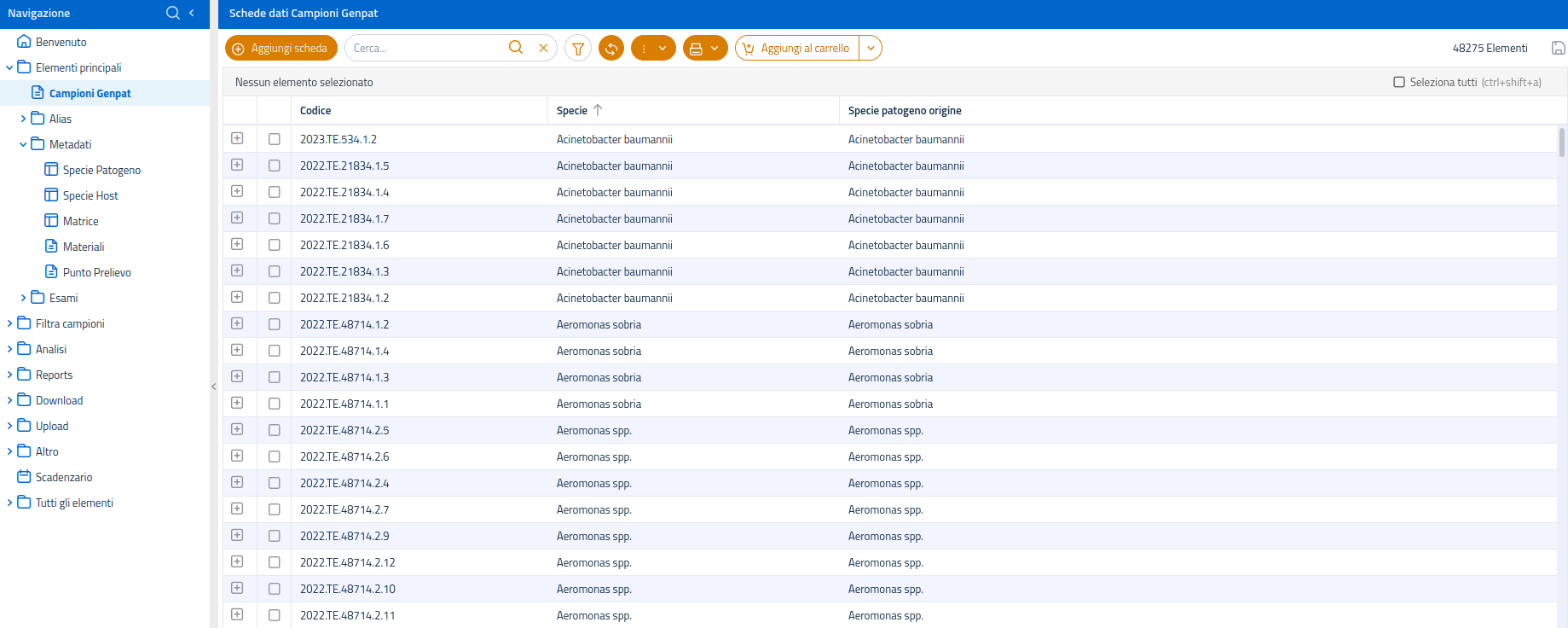Open Specie Patogeno in navigation
Image resolution: width=1568 pixels, height=628 pixels.
101,170
